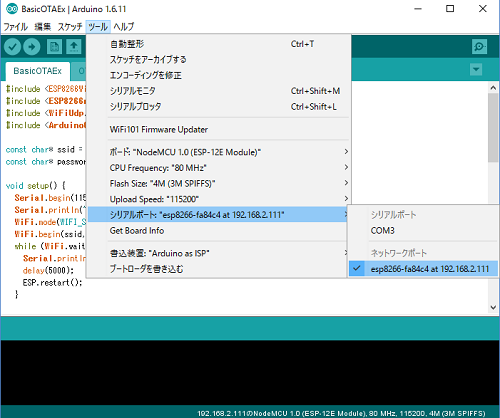Screen dimensions: 500x418
Task: Open the ヘルプ menu
Action: click(x=124, y=27)
